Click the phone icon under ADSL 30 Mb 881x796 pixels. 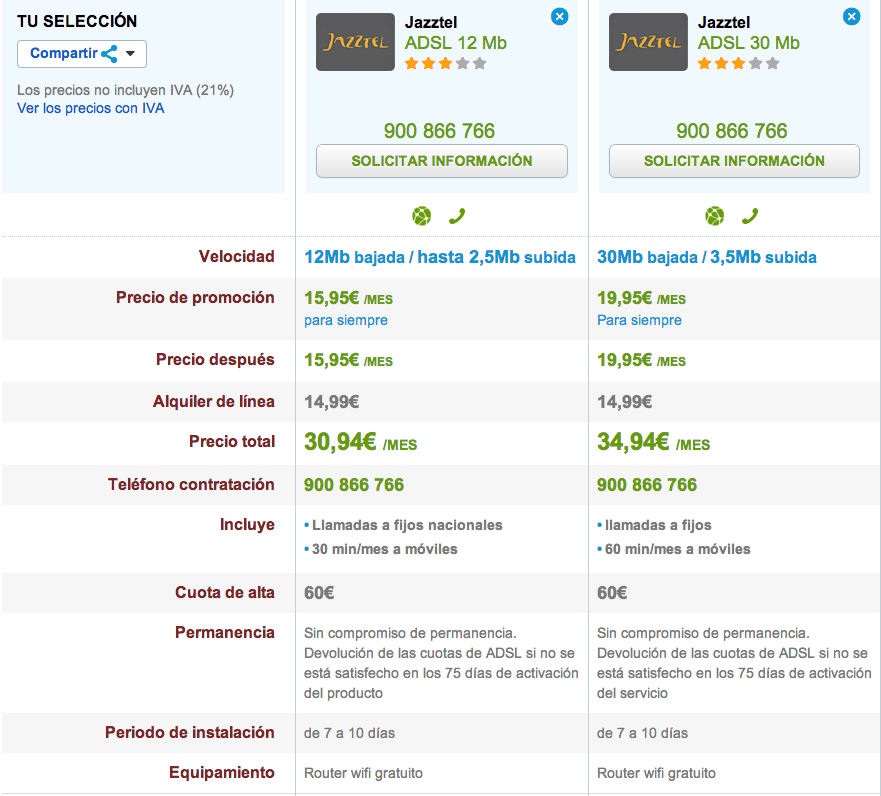pos(750,216)
